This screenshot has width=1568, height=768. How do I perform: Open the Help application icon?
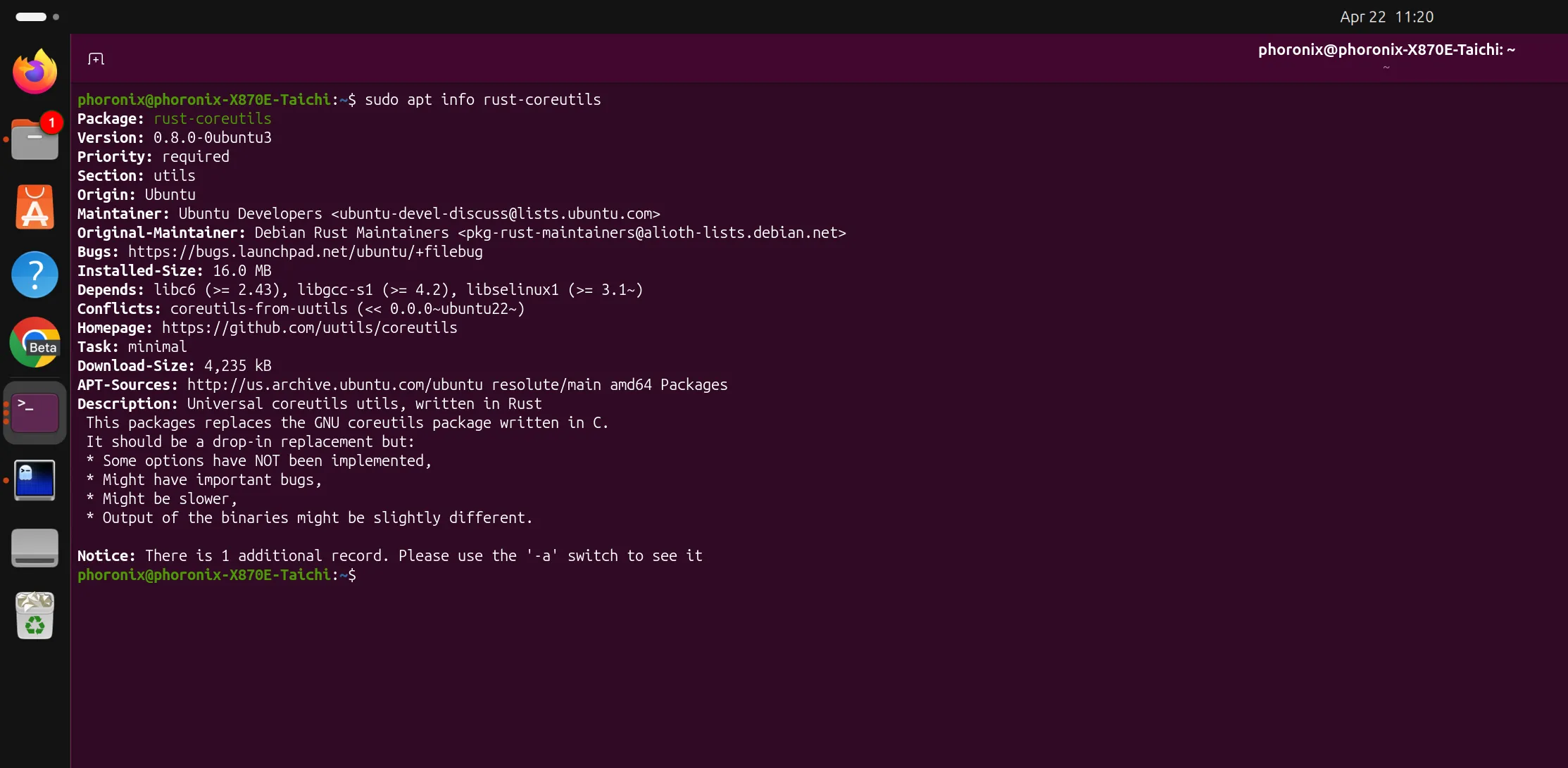click(35, 275)
